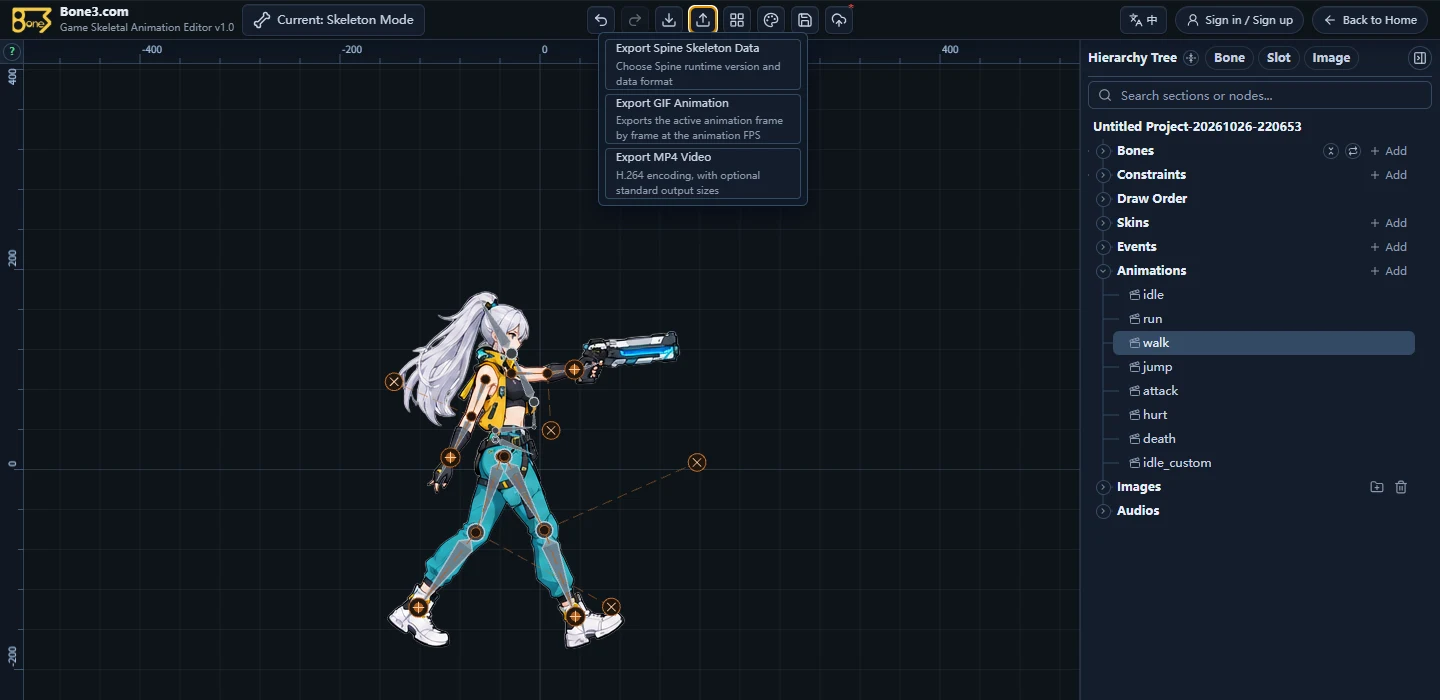Click the X marker at dashed line end
The image size is (1440, 700).
coord(697,462)
